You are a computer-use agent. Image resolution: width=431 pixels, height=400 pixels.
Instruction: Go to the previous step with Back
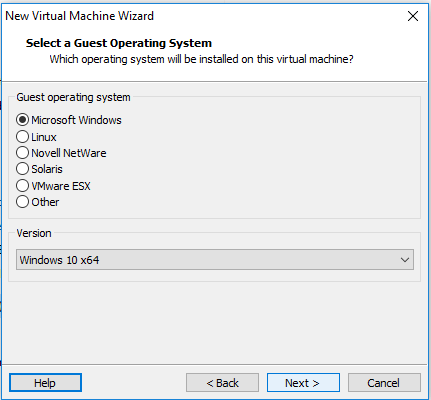[222, 383]
